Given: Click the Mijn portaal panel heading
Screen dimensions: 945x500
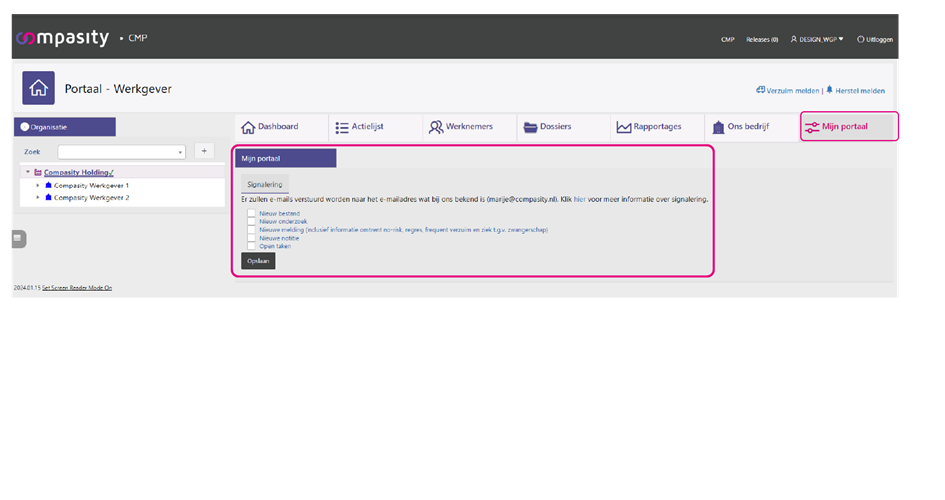Looking at the screenshot, I should 286,158.
